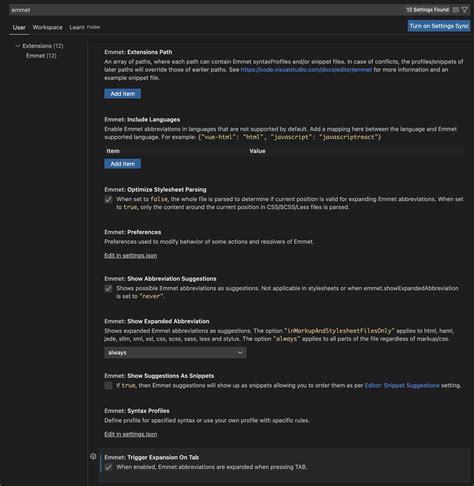
Task: Click the '12 Settings Found' label
Action: [428, 10]
